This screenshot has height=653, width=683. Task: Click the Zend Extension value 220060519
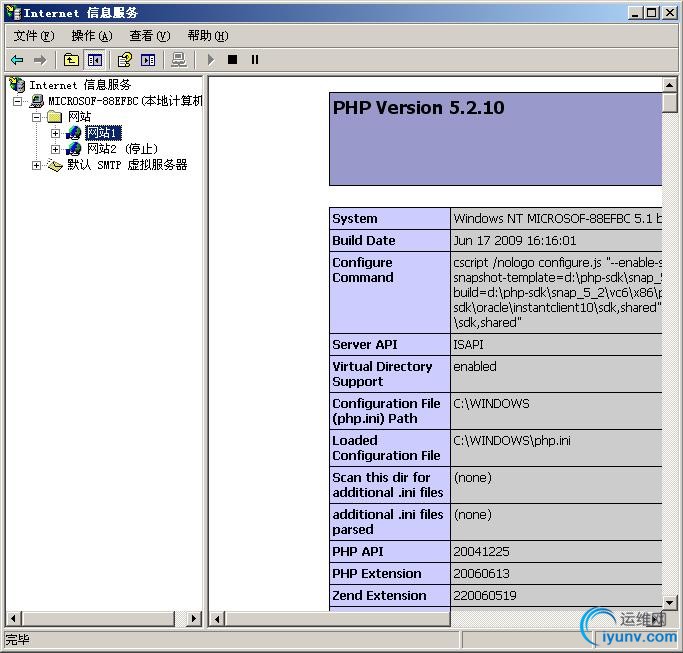click(485, 595)
